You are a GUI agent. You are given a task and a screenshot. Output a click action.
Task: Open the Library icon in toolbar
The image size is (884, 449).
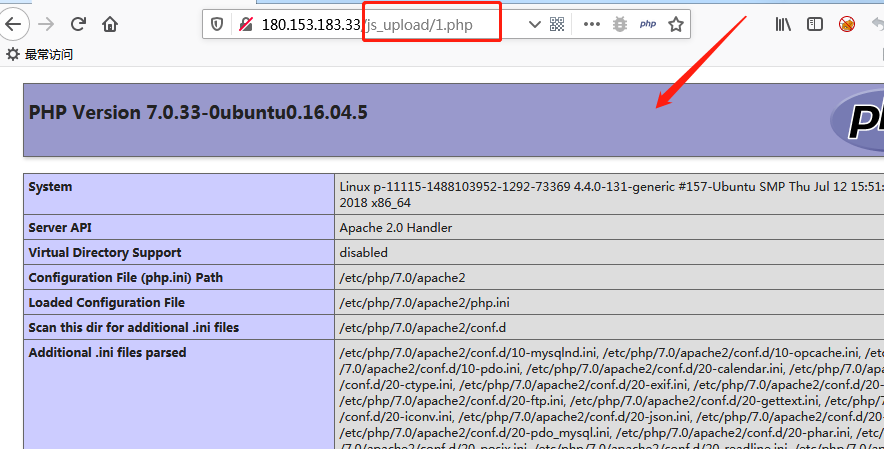tap(783, 24)
